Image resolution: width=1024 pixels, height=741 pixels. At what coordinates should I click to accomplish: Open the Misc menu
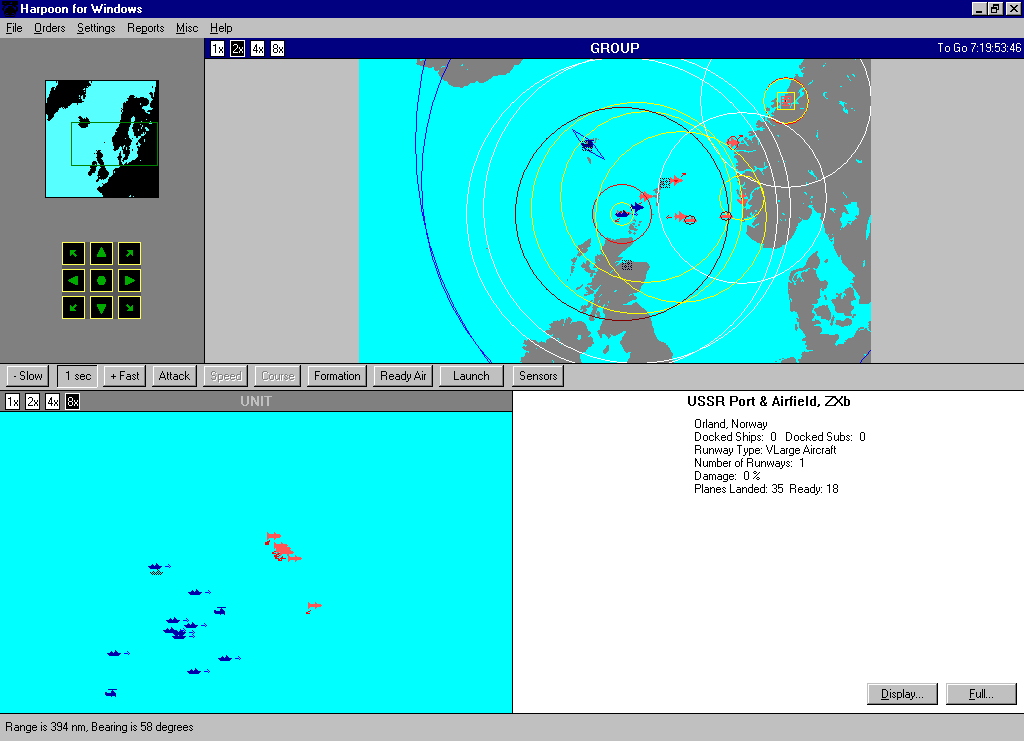click(x=187, y=28)
